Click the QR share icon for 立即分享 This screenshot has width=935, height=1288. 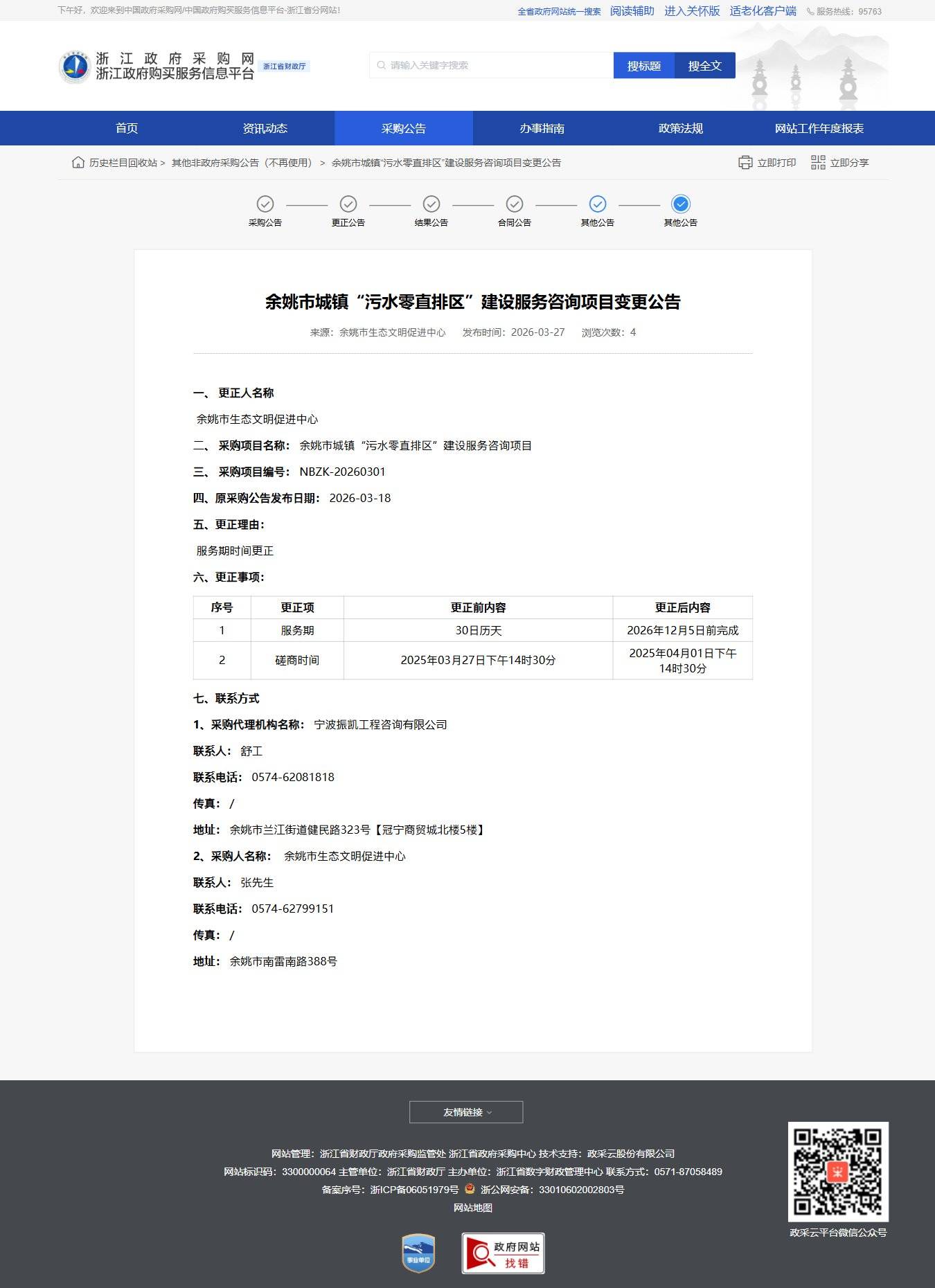pyautogui.click(x=818, y=163)
